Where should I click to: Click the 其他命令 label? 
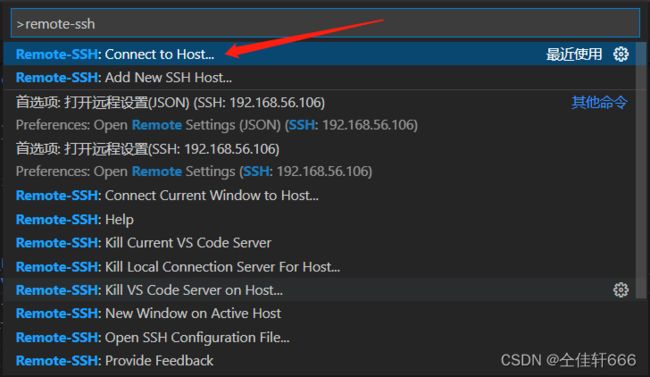599,102
